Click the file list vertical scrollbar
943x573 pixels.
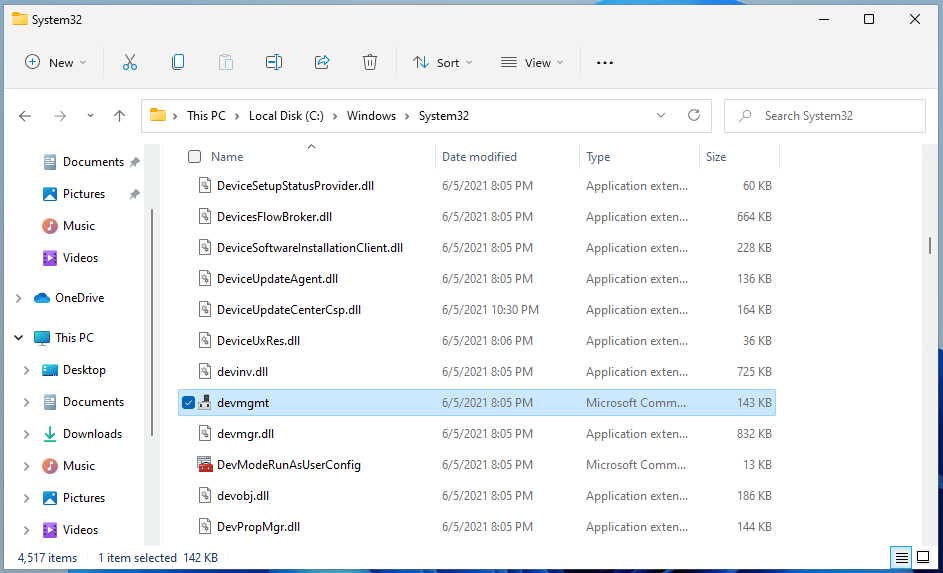pos(931,246)
